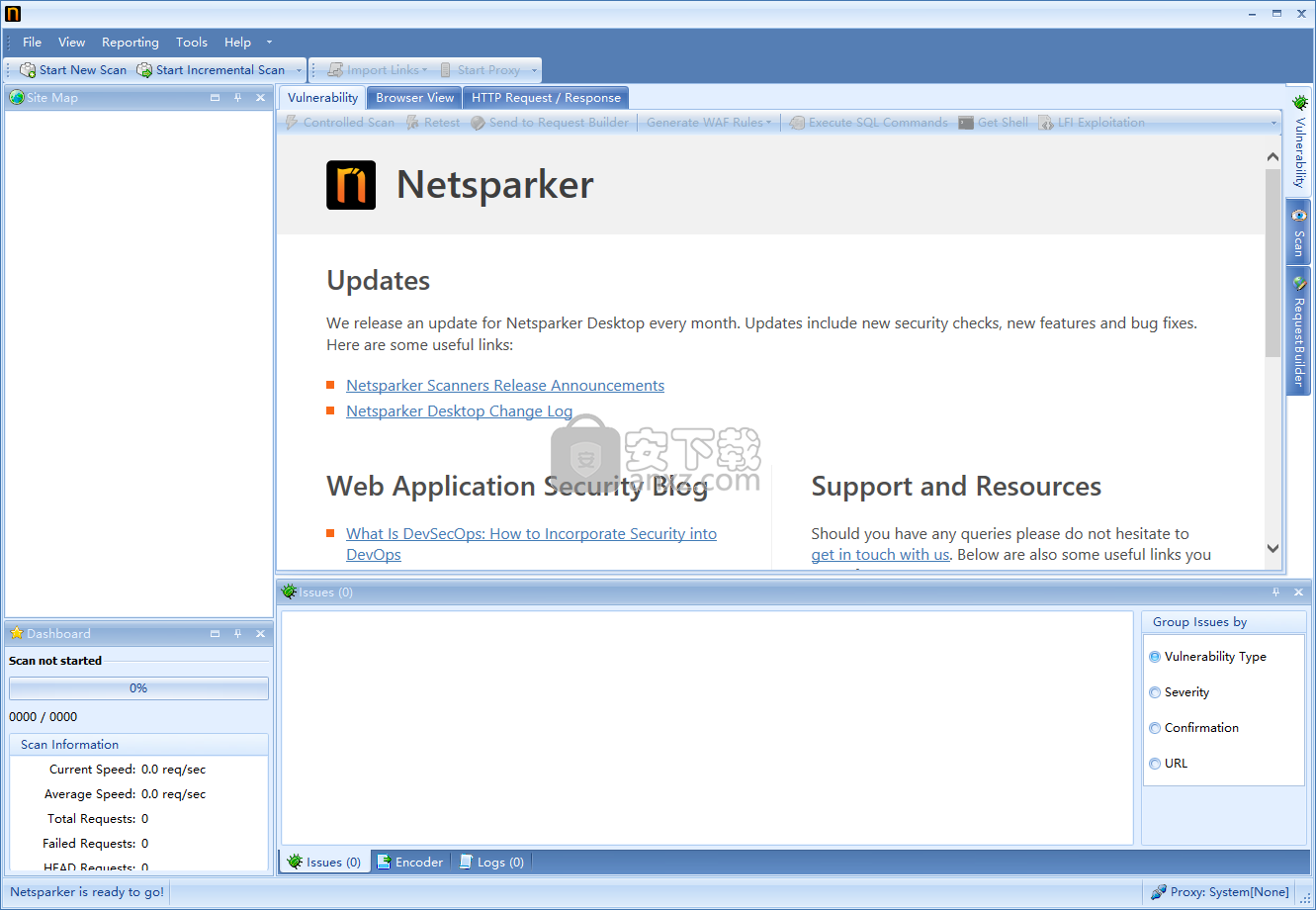Switch to the Browser View tab
Screen dimensions: 1316x910
coord(415,98)
